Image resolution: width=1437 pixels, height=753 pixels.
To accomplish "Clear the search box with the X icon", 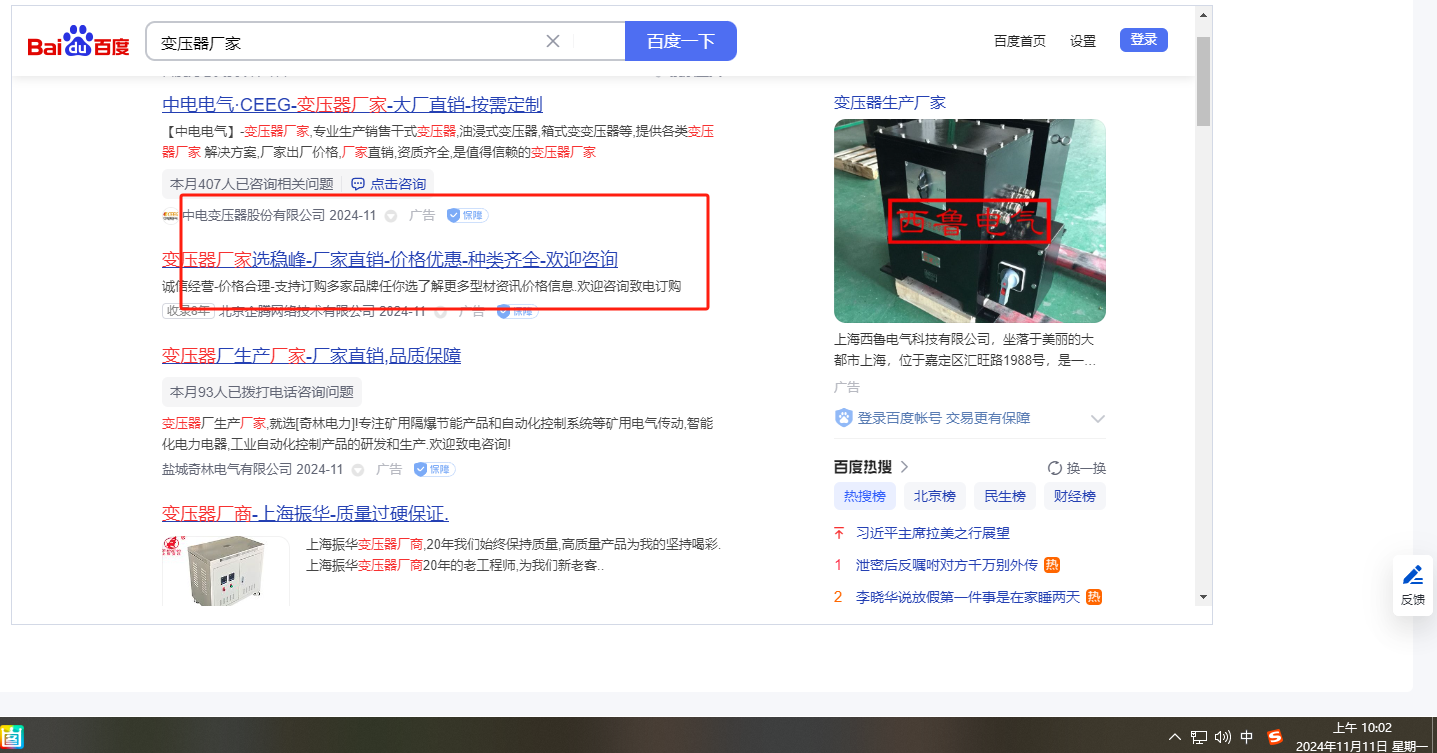I will (x=553, y=41).
